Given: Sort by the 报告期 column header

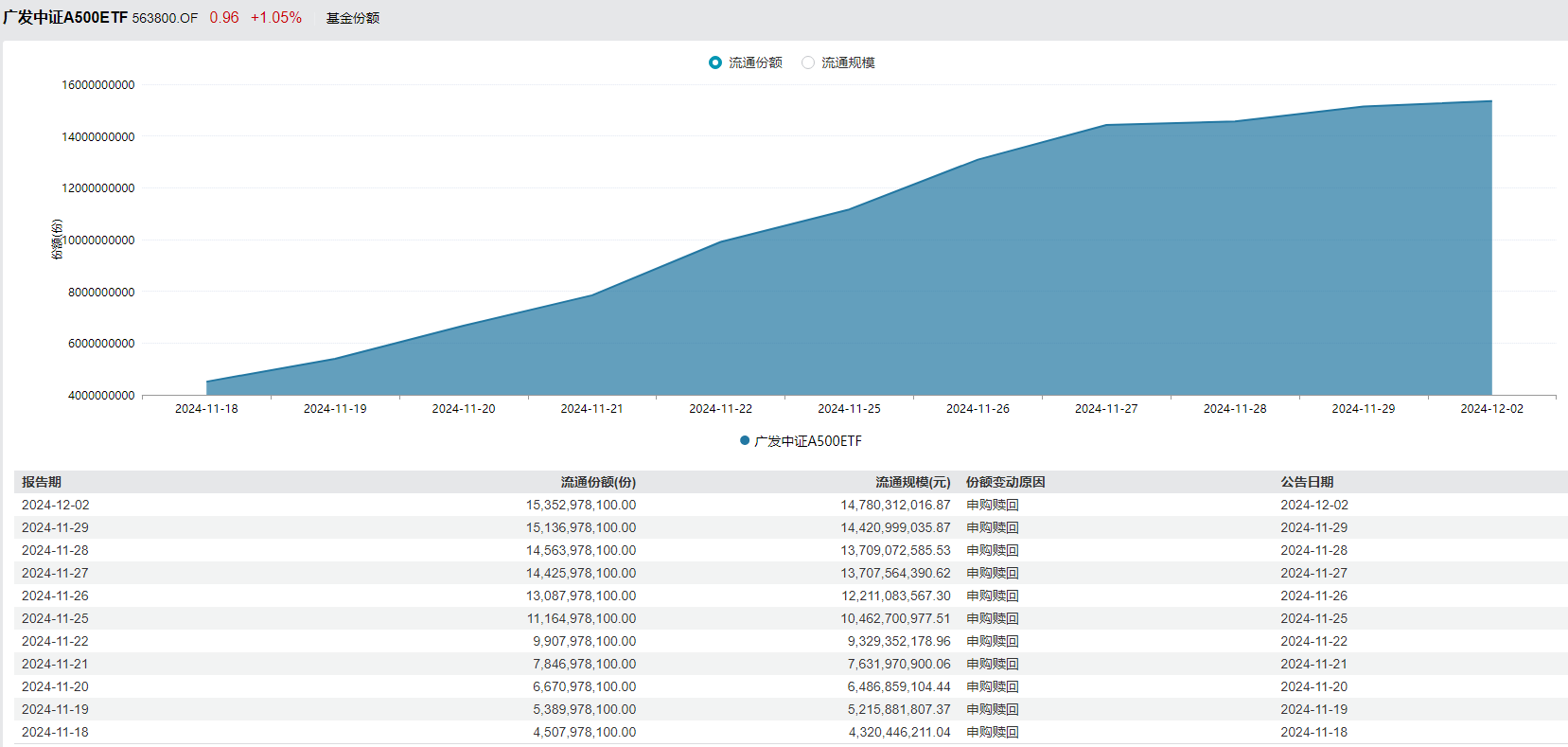Looking at the screenshot, I should tap(42, 482).
